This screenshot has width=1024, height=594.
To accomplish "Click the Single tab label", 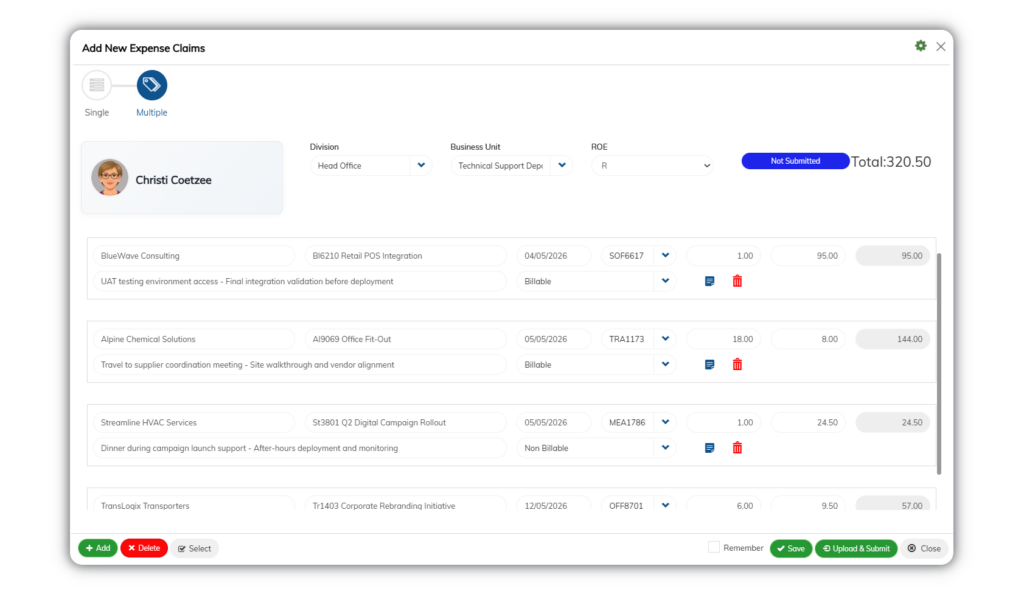I will 97,112.
